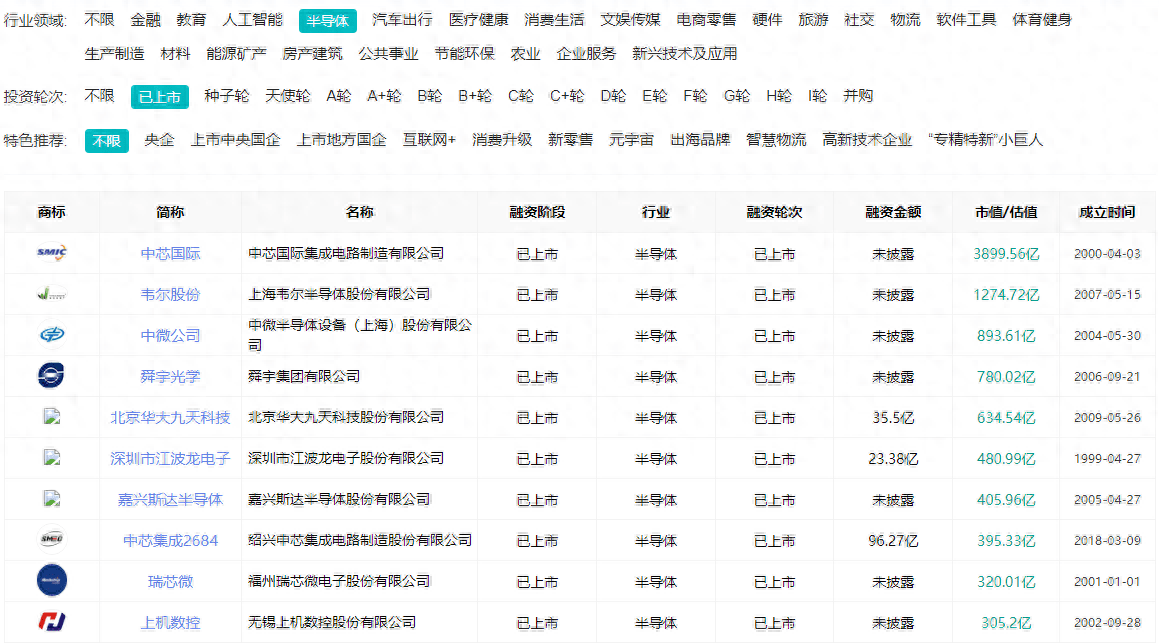Choose the 高新技术企业 feature filter

point(867,140)
